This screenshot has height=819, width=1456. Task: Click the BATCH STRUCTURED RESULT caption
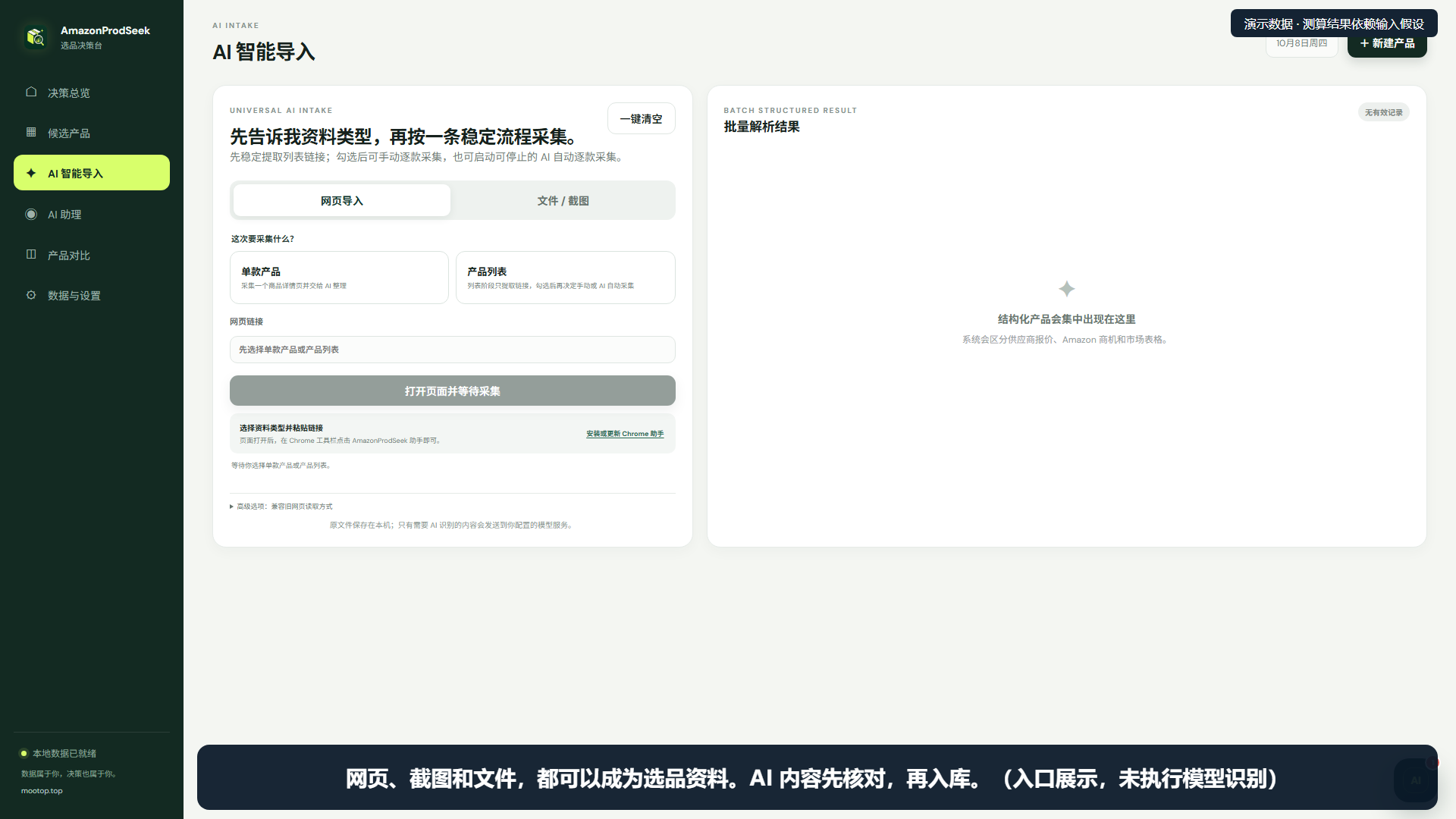point(790,110)
